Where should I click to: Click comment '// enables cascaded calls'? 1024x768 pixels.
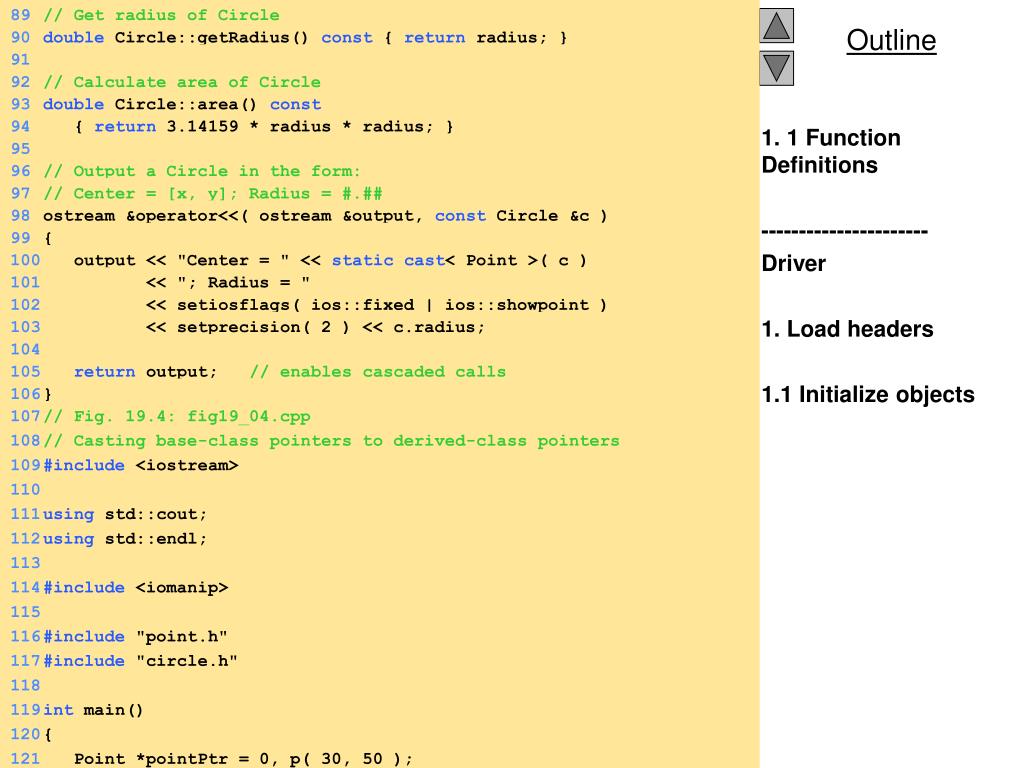(x=378, y=372)
